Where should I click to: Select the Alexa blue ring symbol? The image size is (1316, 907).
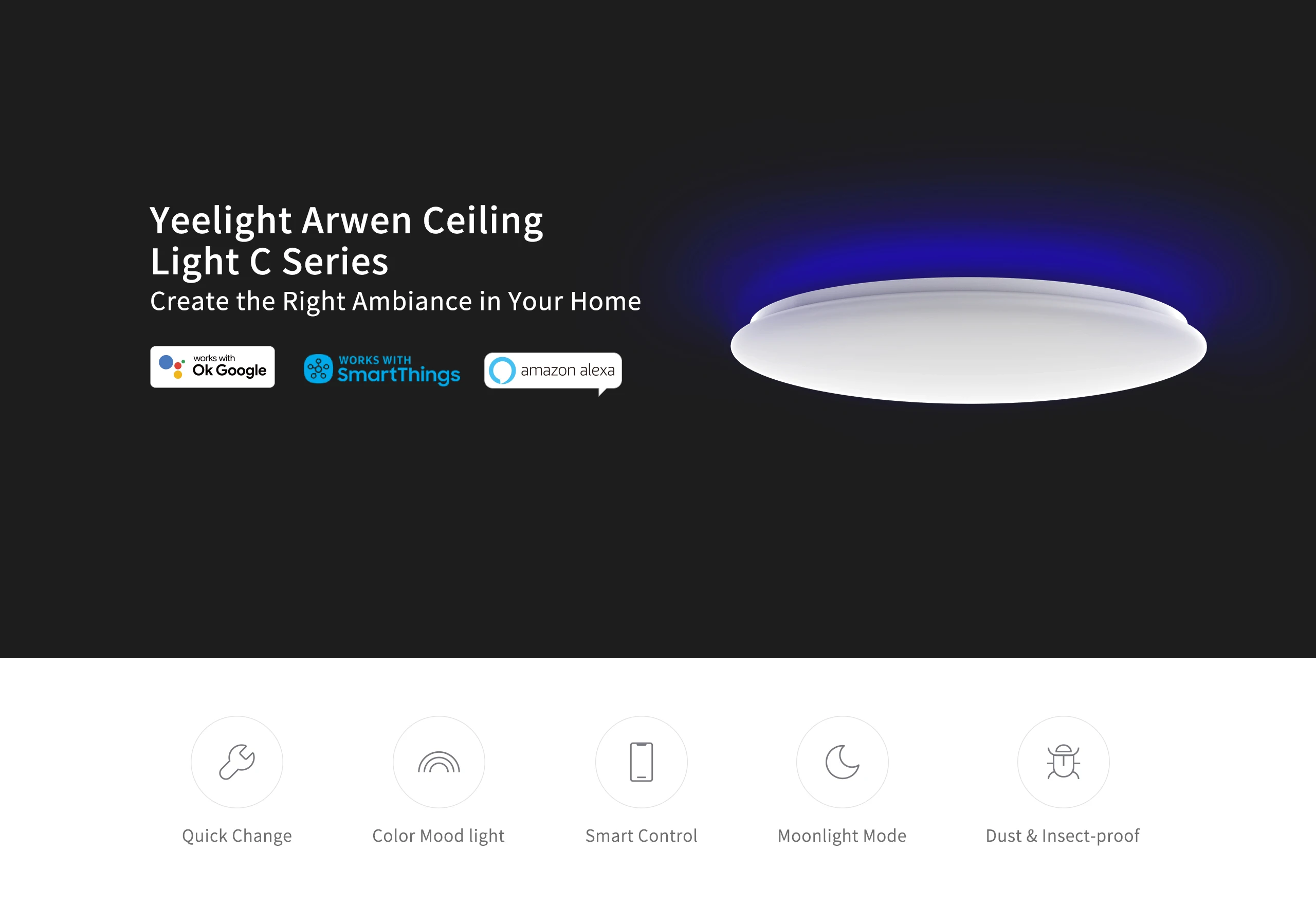click(503, 371)
